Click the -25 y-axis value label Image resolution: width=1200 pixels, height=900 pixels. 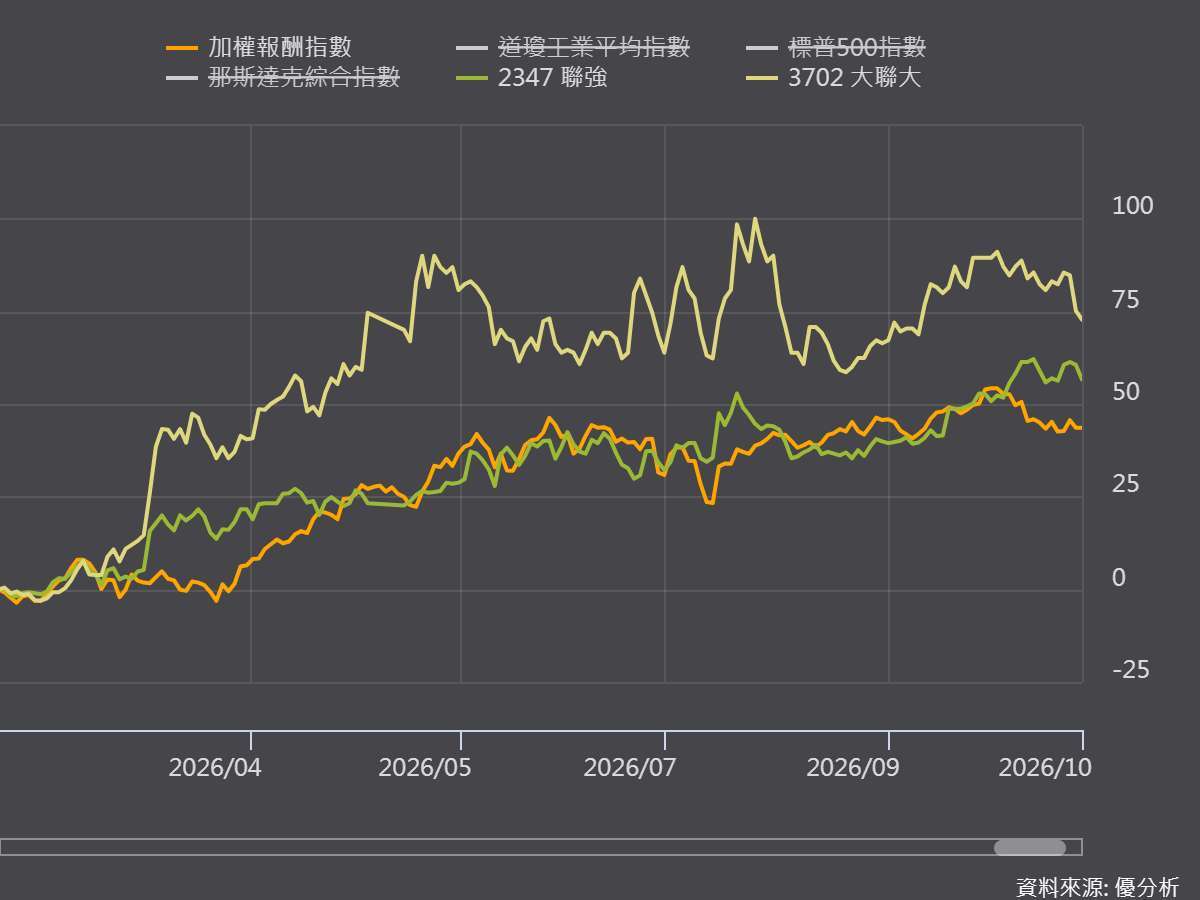point(1130,670)
